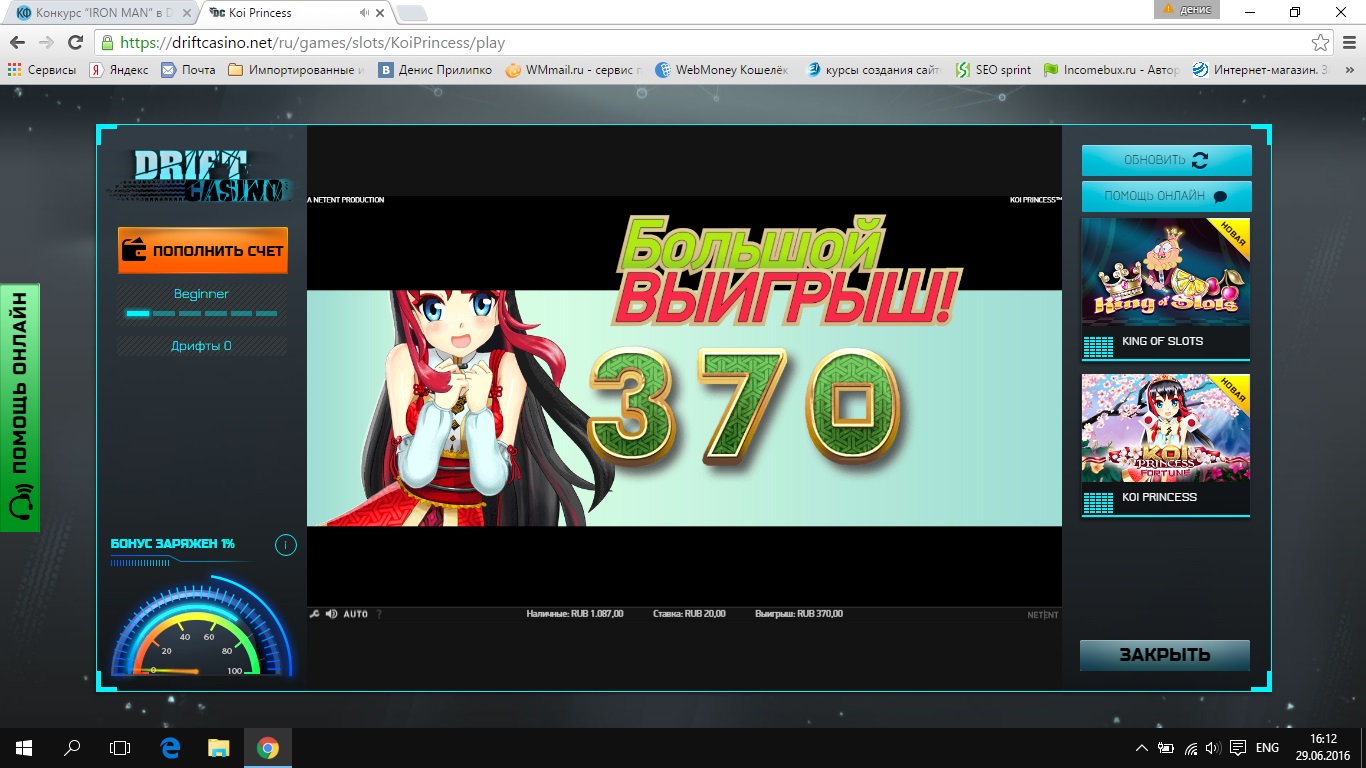Open the game help question mark
Image resolution: width=1366 pixels, height=768 pixels.
(379, 614)
